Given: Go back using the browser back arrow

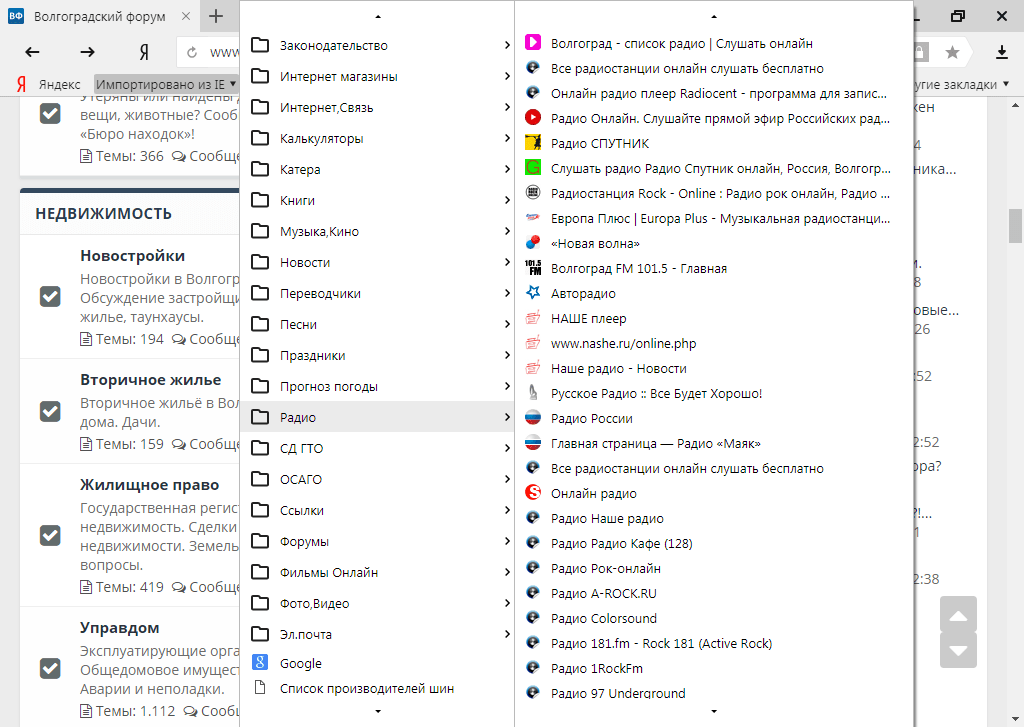Looking at the screenshot, I should (32, 52).
